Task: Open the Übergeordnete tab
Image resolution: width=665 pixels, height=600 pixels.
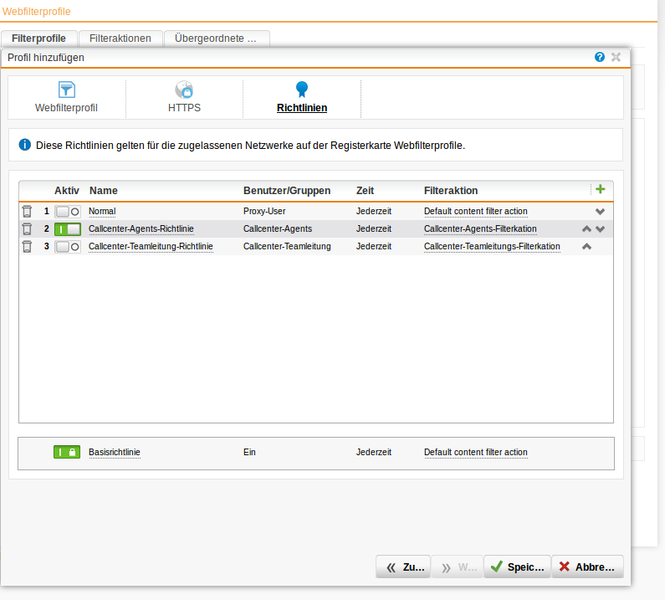Action: tap(215, 38)
